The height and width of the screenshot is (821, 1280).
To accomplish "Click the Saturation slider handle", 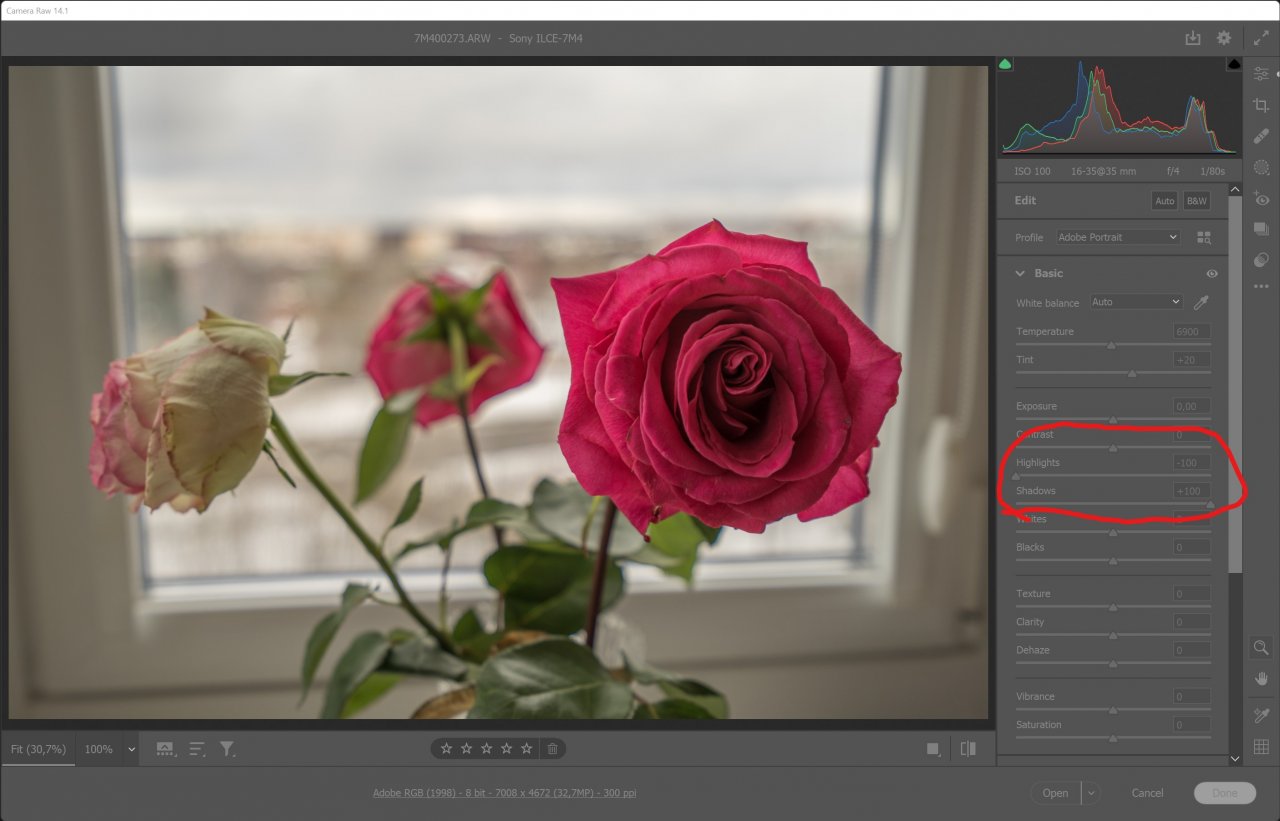I will (x=1113, y=738).
